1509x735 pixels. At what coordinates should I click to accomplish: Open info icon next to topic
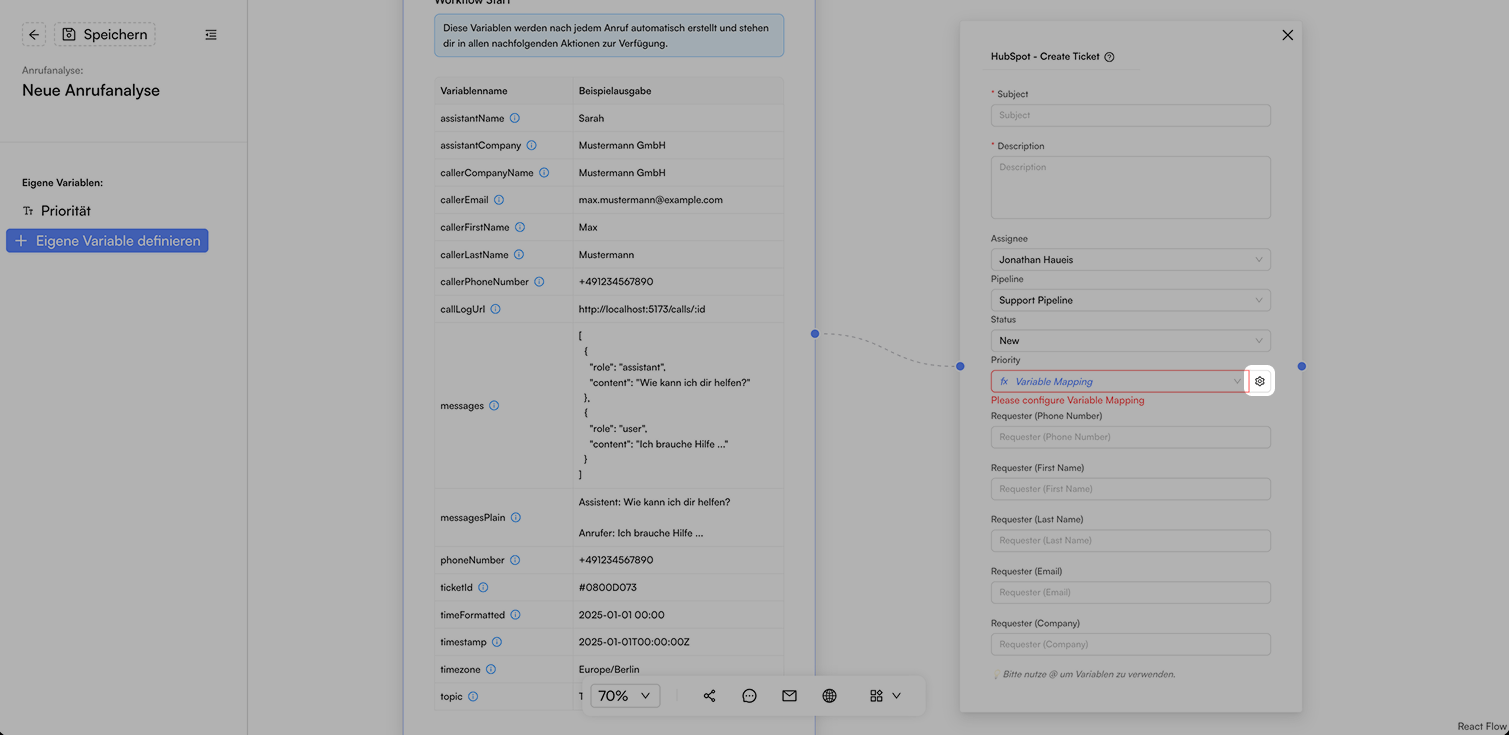click(x=473, y=697)
